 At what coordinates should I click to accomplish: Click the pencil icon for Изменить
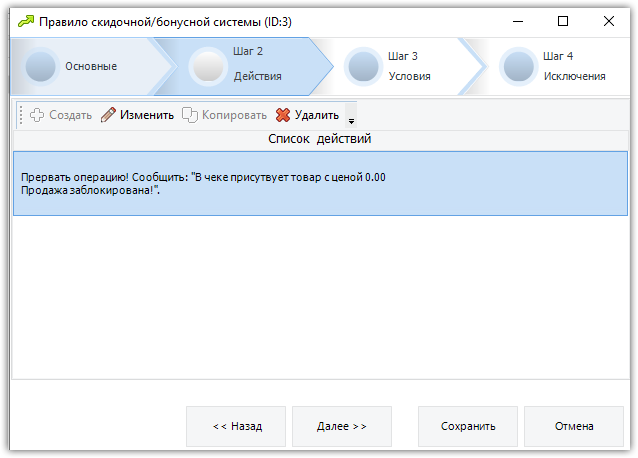108,115
